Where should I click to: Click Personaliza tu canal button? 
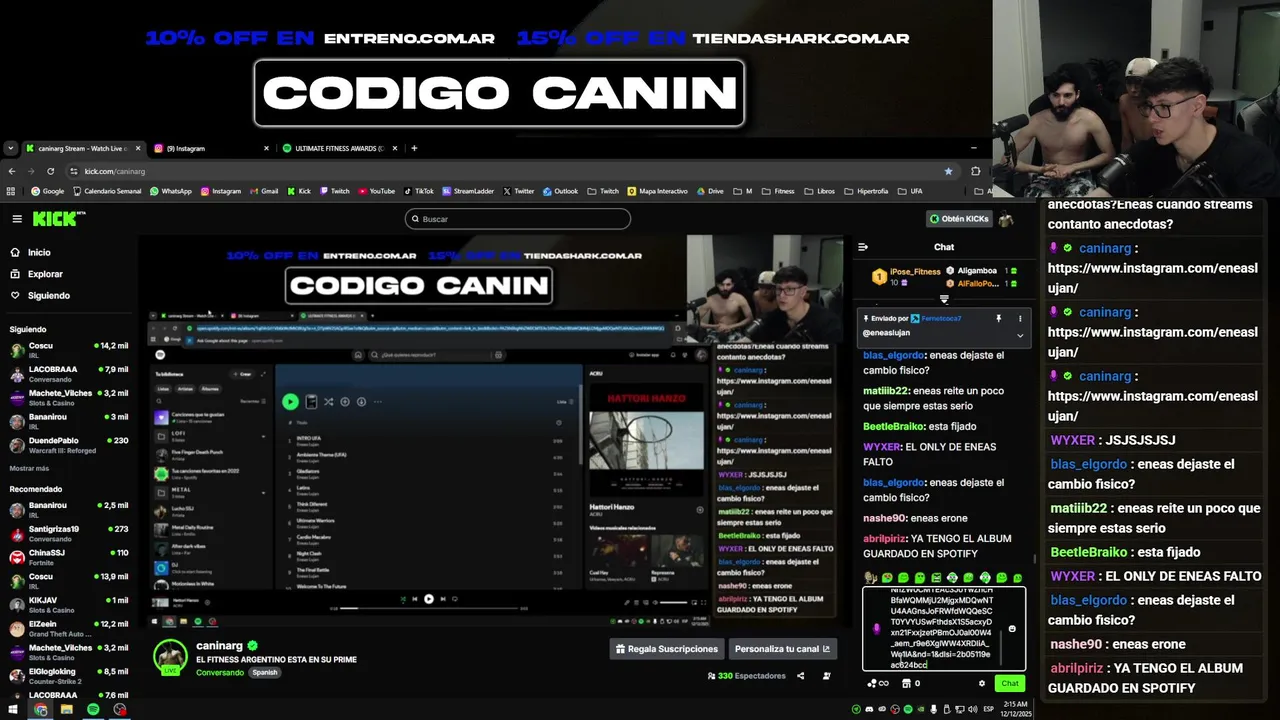click(782, 649)
